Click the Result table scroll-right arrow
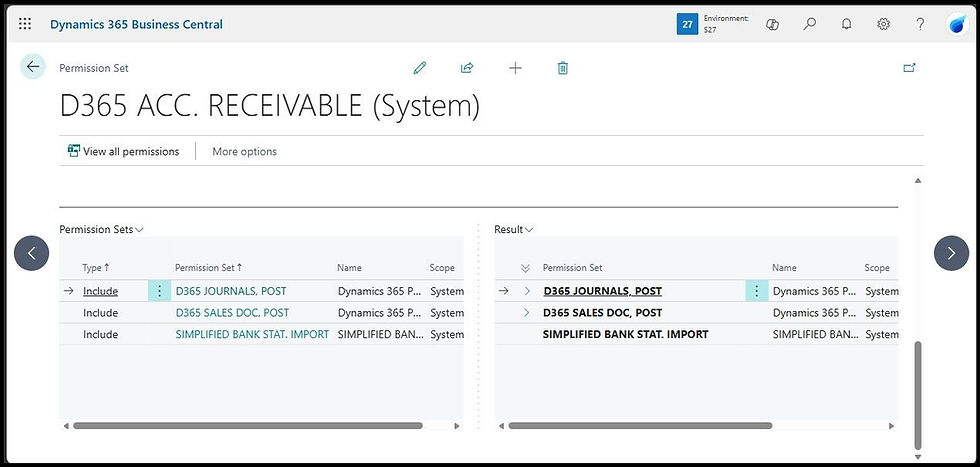The width and height of the screenshot is (980, 467). pyautogui.click(x=892, y=426)
